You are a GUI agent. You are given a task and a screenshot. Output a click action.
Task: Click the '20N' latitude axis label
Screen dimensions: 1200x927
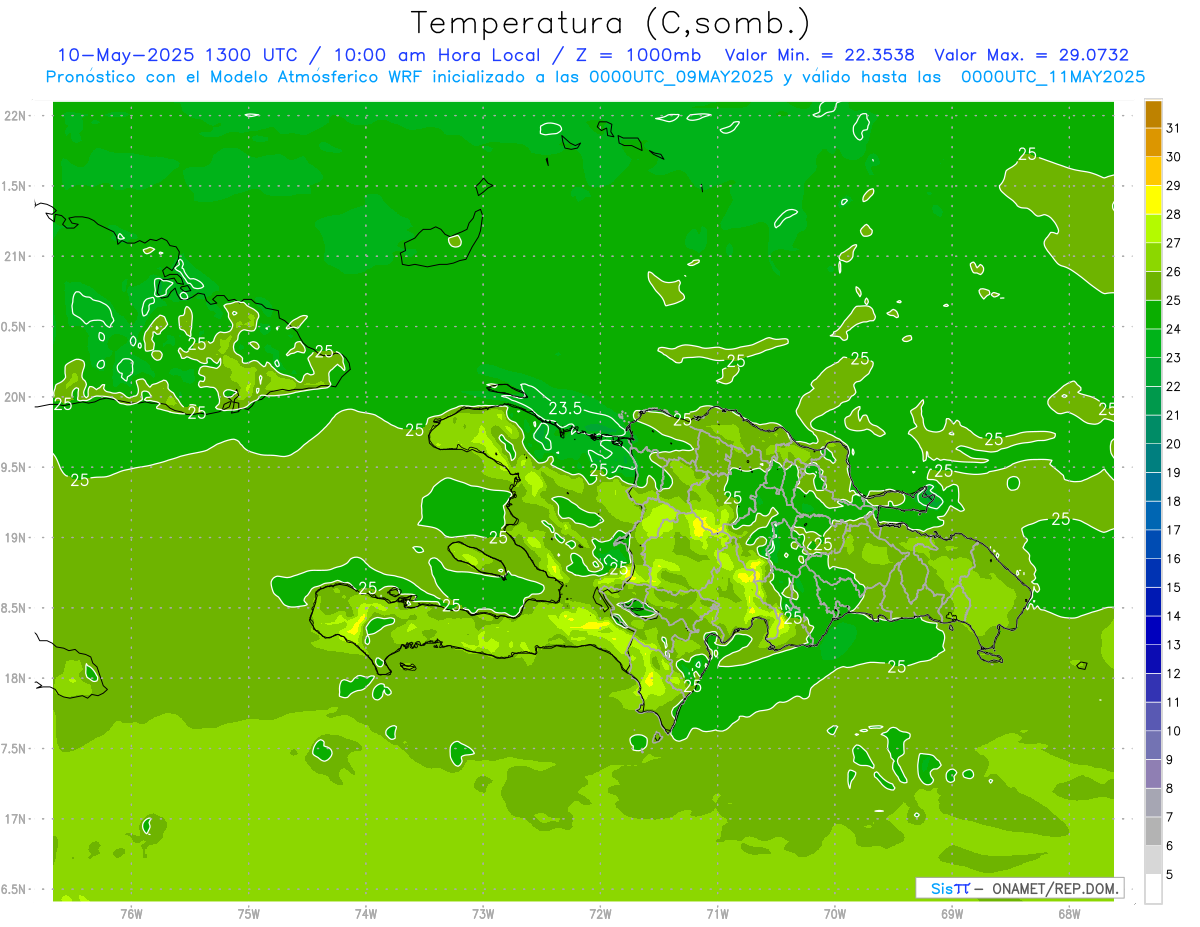click(14, 398)
